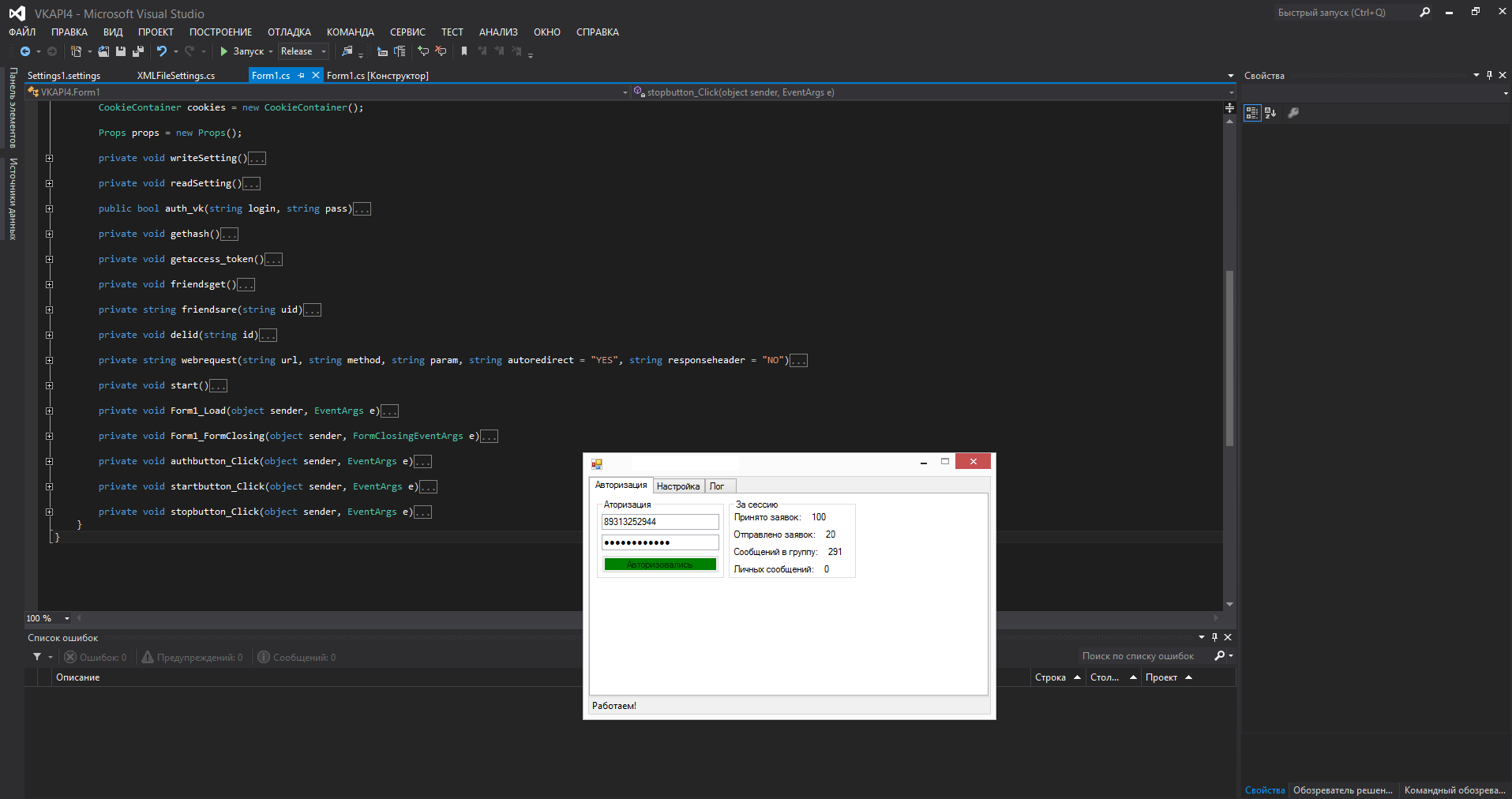Open the ПОСТРОЕНИЕ menu
This screenshot has width=1512, height=799.
pos(220,32)
